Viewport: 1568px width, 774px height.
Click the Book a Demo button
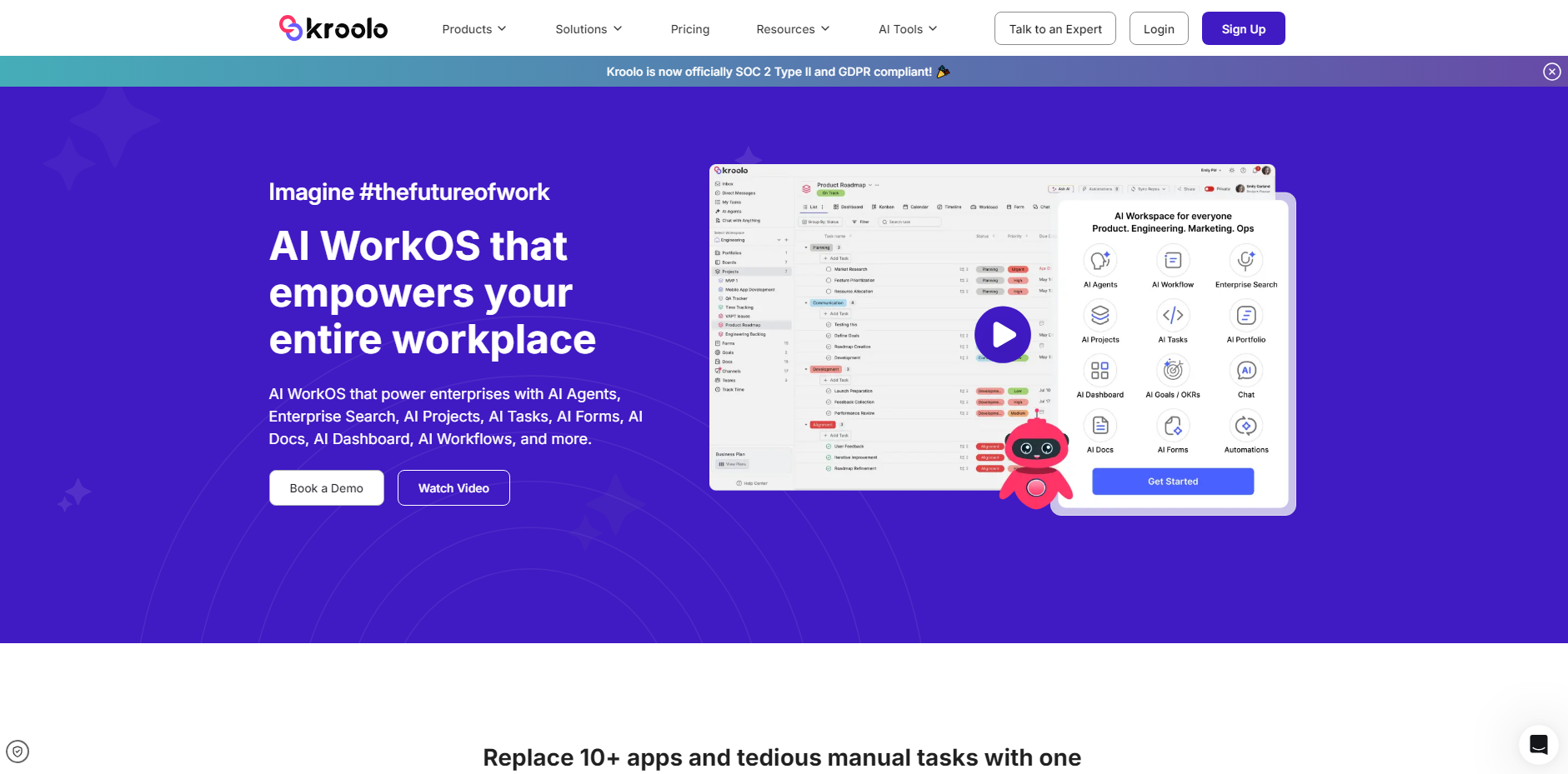point(326,488)
